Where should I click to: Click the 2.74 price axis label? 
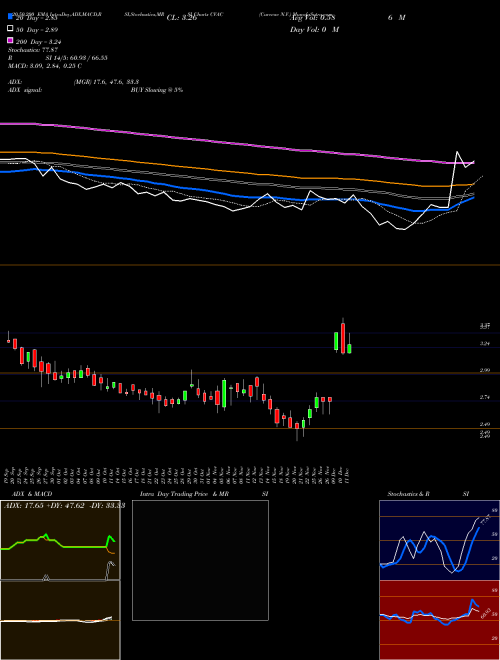point(484,397)
